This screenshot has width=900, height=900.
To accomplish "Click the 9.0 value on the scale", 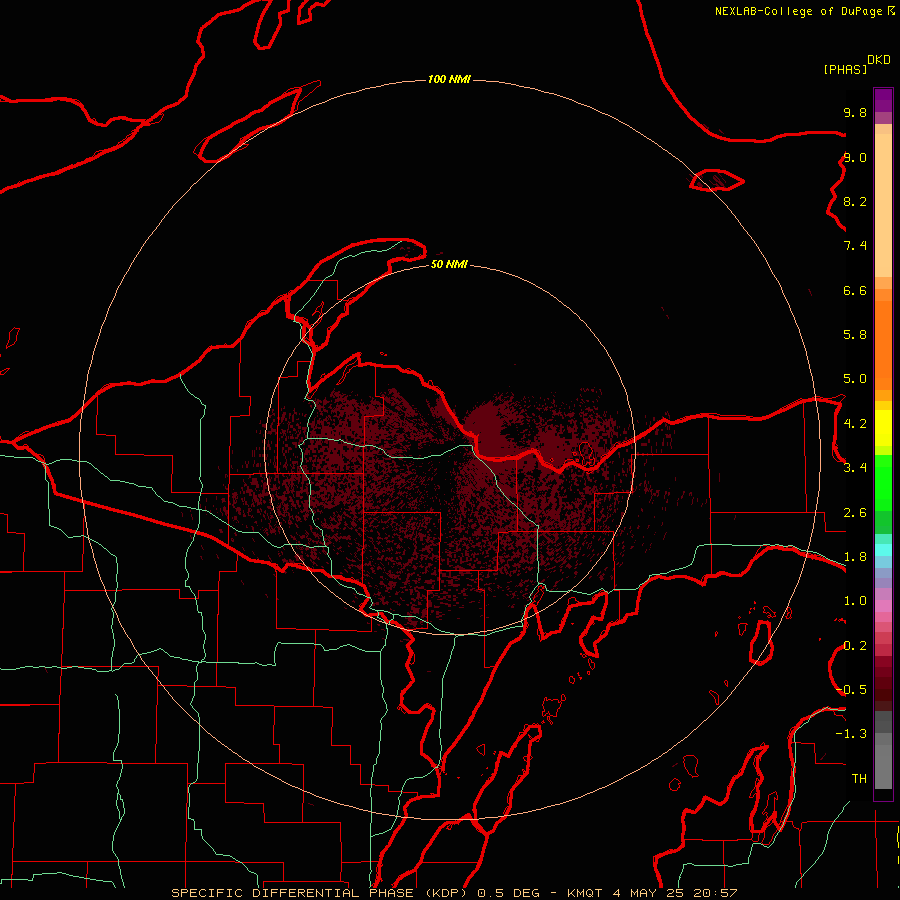I will [x=855, y=157].
